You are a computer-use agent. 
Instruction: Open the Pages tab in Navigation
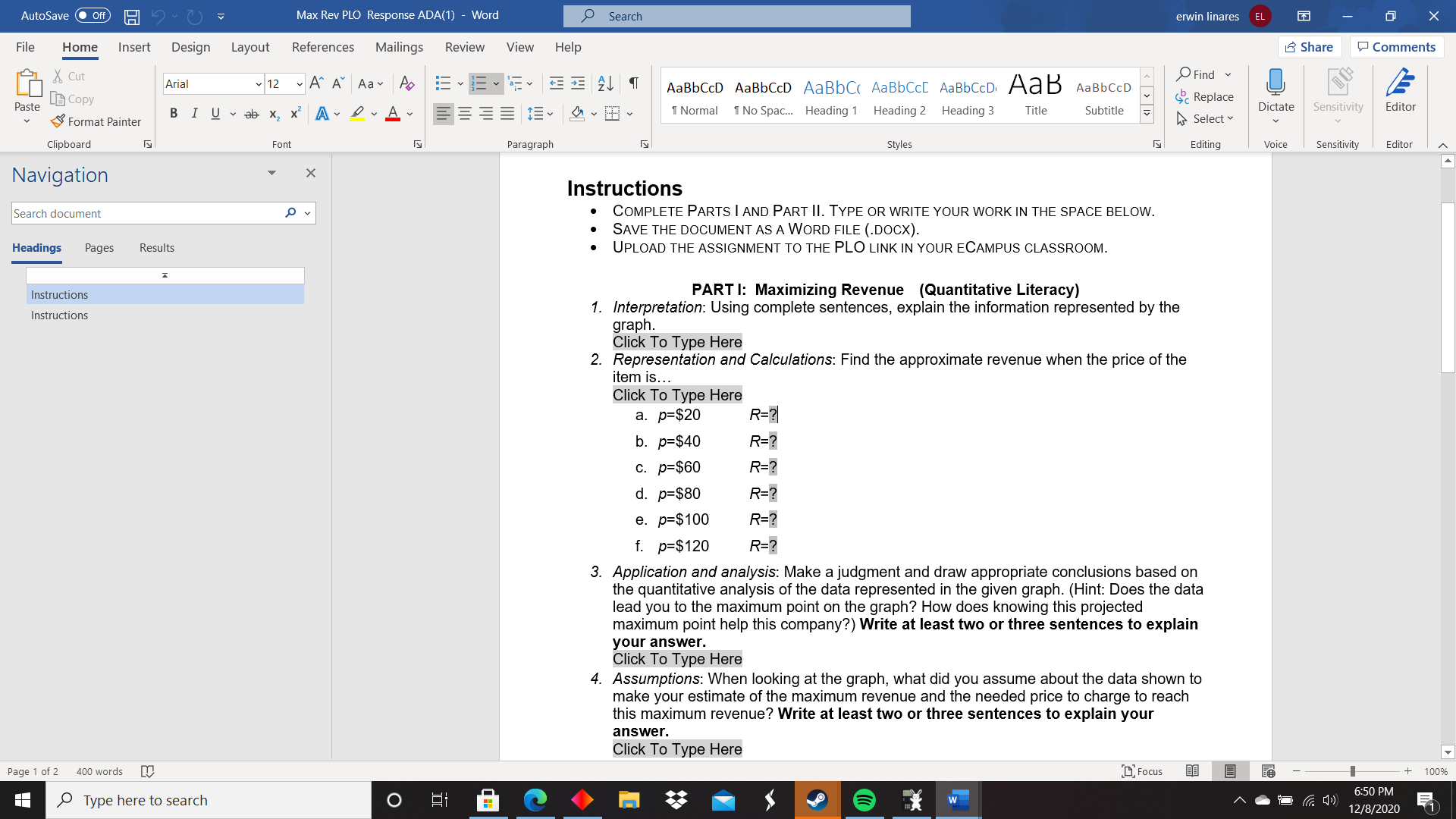point(99,247)
